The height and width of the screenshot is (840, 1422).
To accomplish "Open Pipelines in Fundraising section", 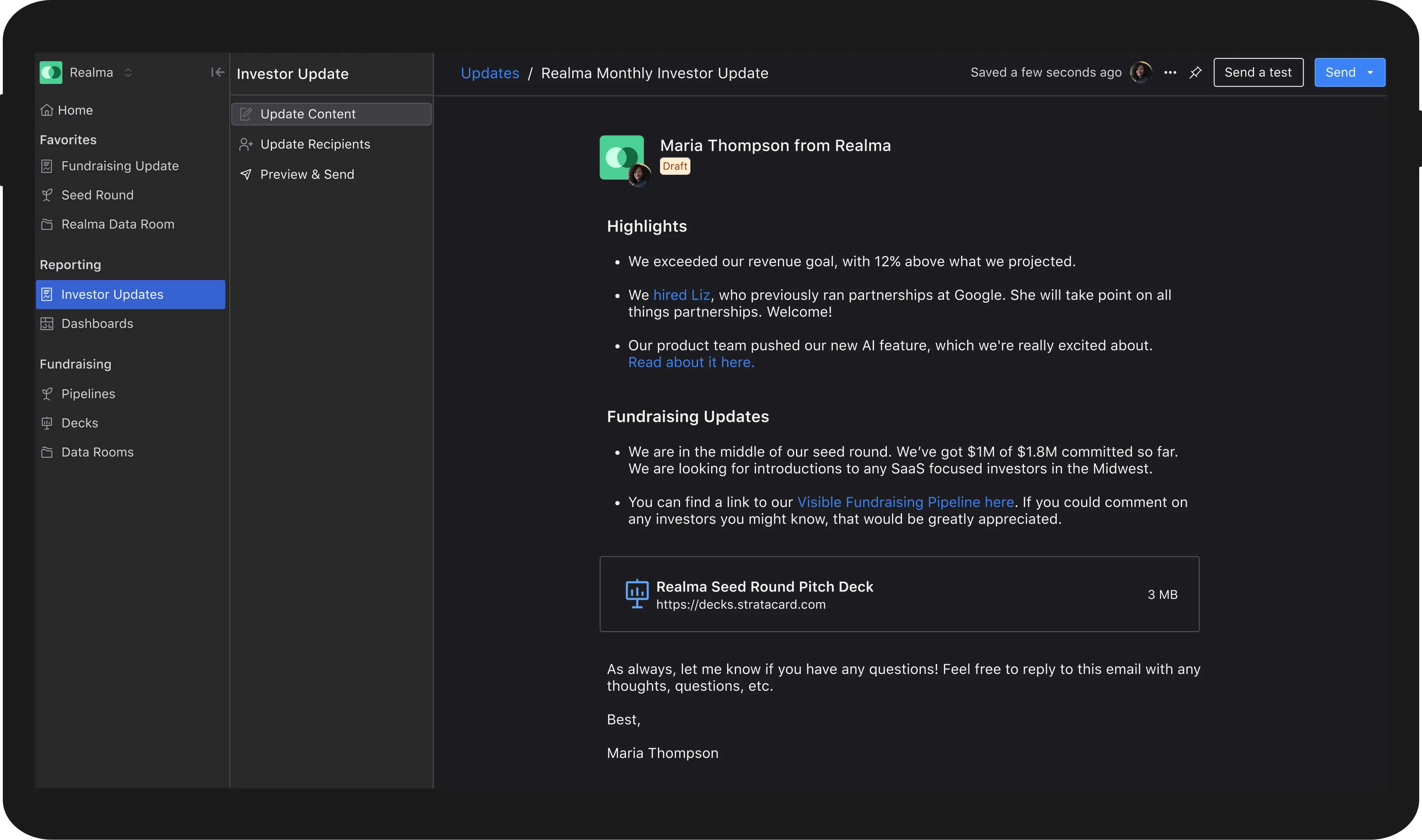I will [x=88, y=394].
